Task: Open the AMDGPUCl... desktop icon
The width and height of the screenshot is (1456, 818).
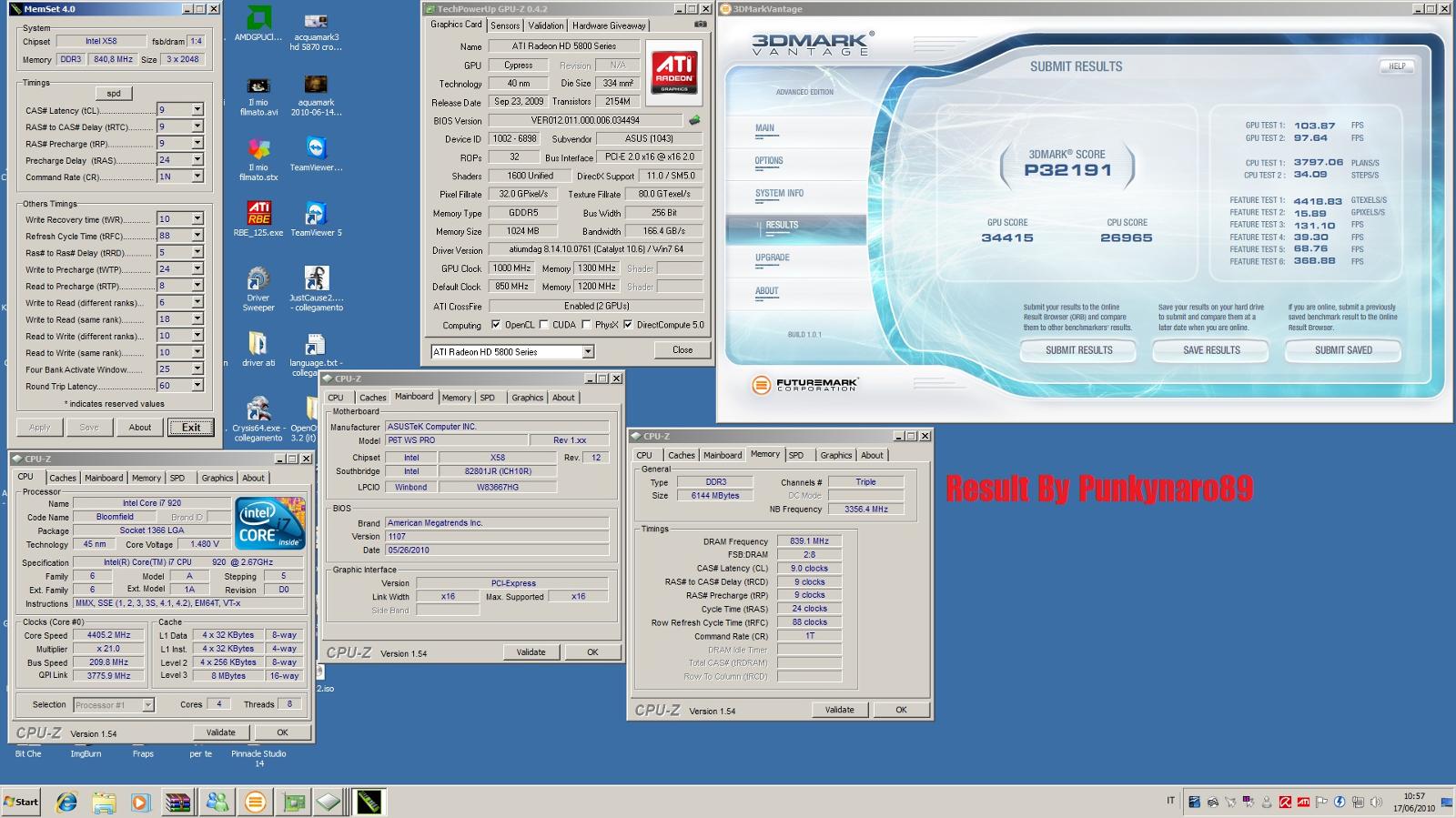Action: click(x=258, y=25)
